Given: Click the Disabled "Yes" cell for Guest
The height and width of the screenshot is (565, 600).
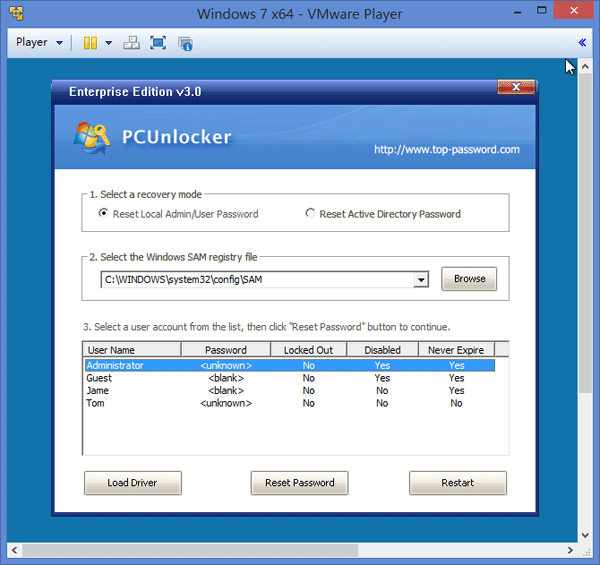Looking at the screenshot, I should (x=382, y=378).
